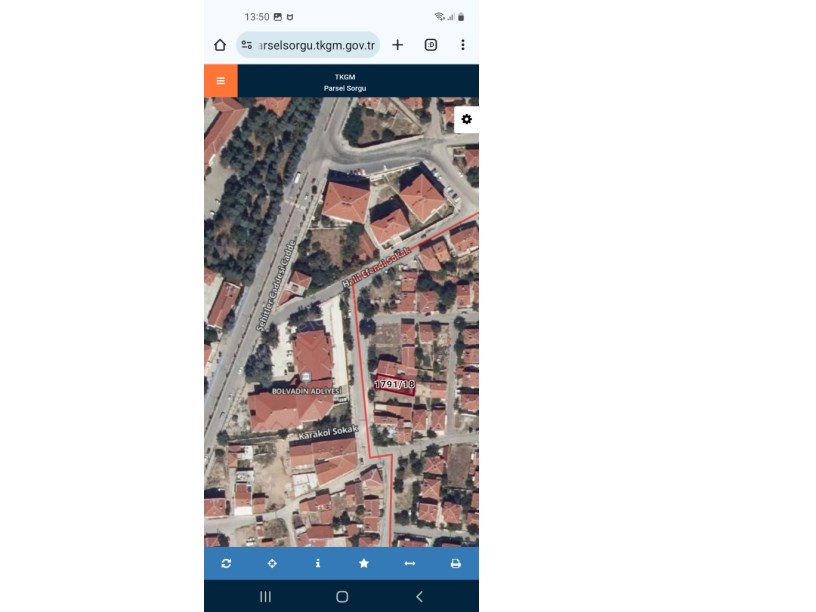Open a new tab with plus icon
The image size is (816, 612).
[397, 45]
